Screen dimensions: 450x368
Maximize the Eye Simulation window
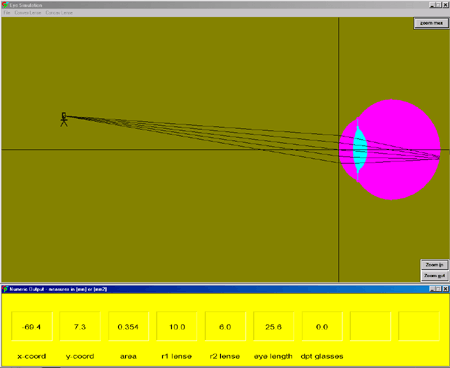click(439, 5)
